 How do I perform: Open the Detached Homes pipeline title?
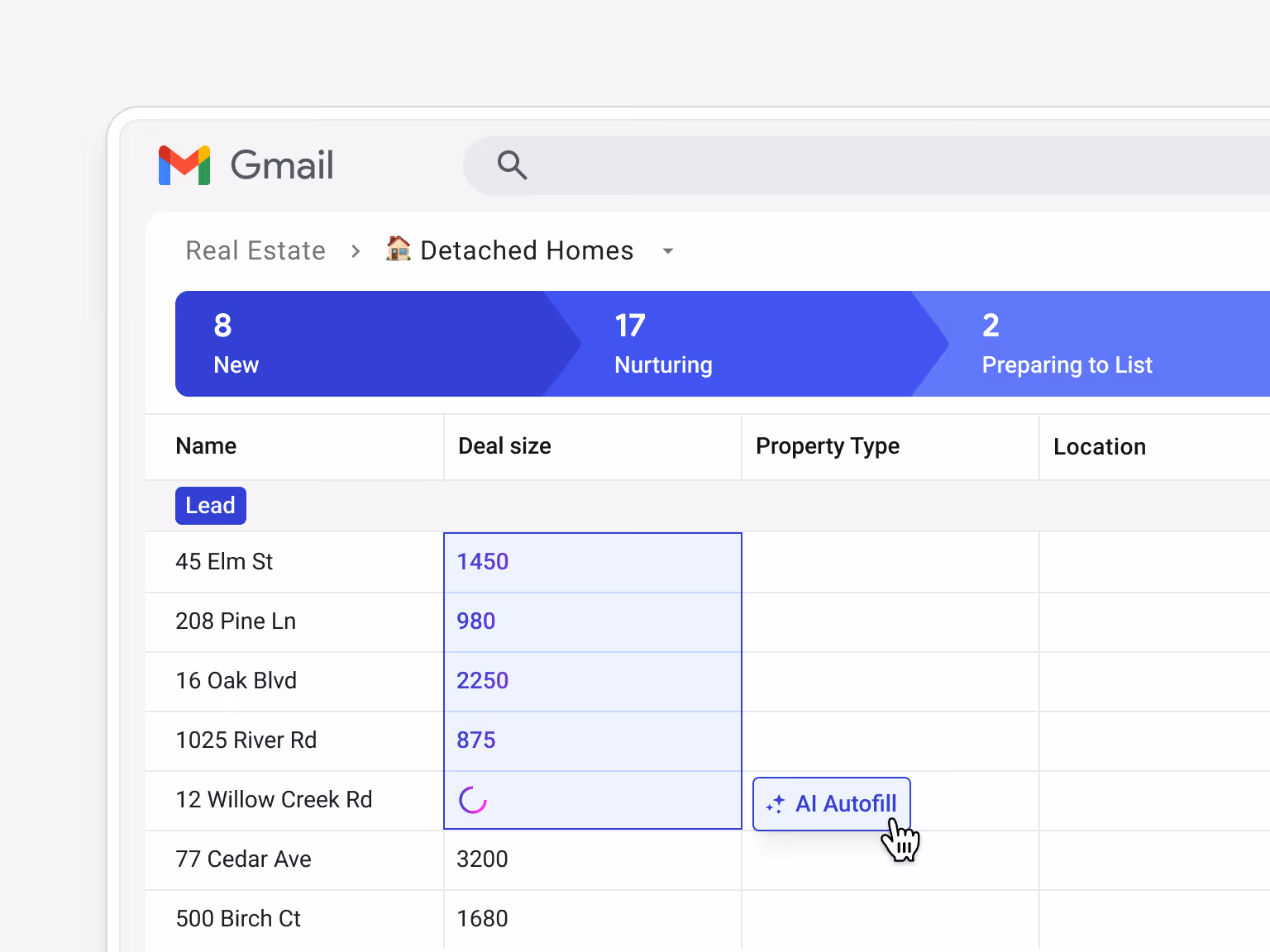click(x=527, y=250)
